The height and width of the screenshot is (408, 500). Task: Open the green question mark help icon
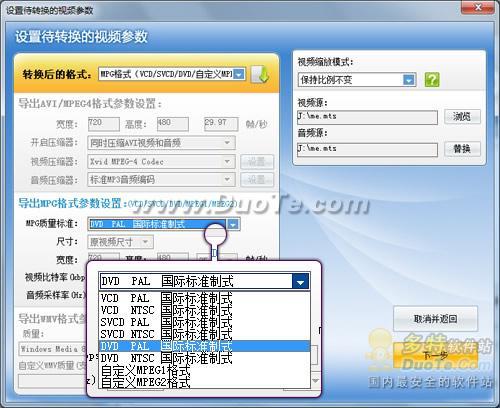432,80
